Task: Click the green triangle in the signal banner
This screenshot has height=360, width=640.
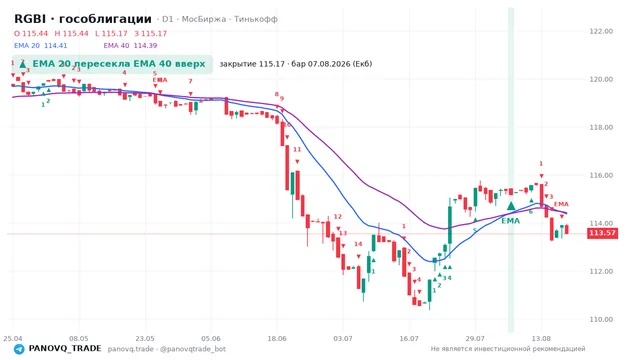Action: point(23,64)
